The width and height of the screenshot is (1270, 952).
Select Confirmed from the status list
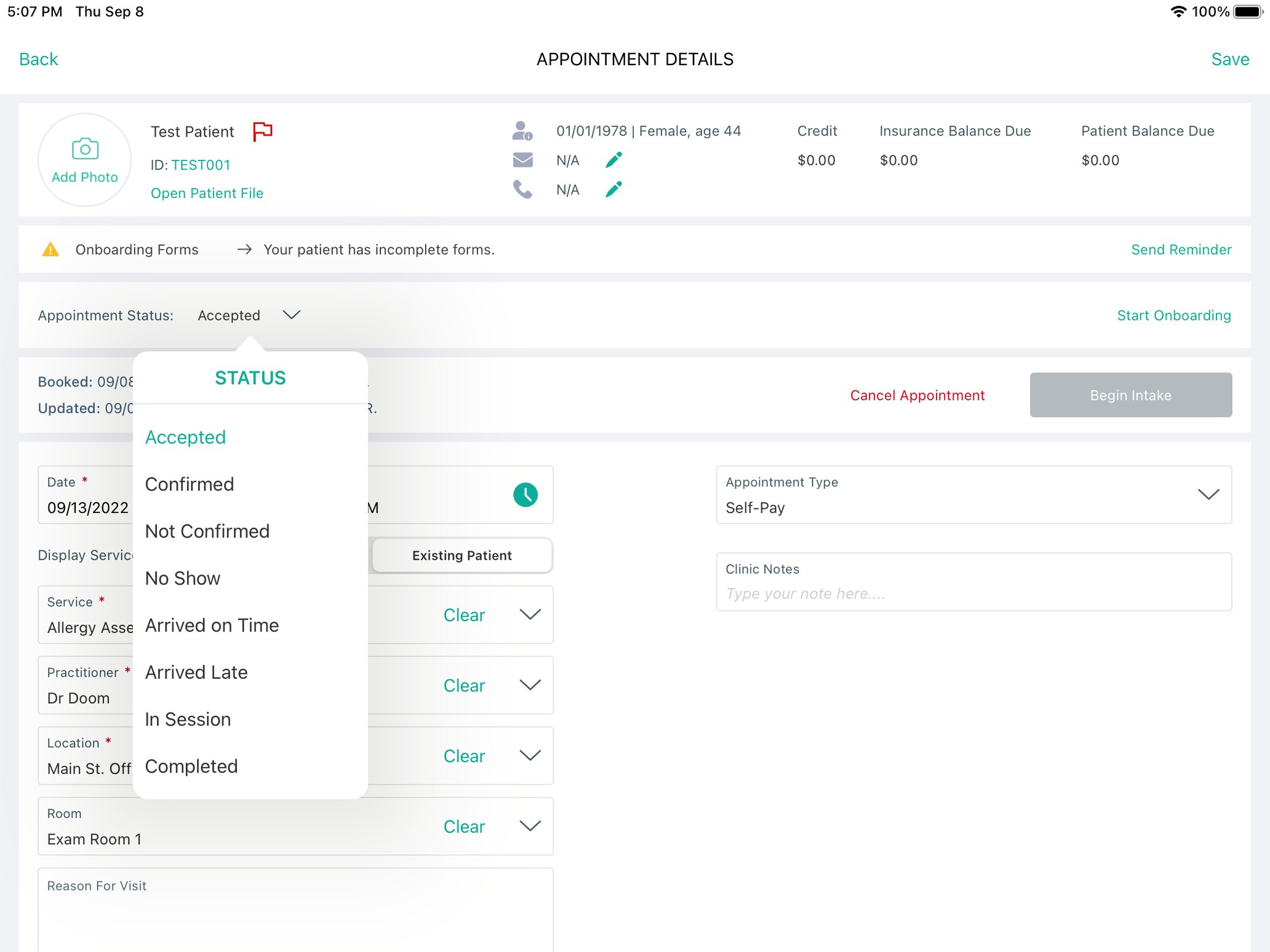pos(190,484)
